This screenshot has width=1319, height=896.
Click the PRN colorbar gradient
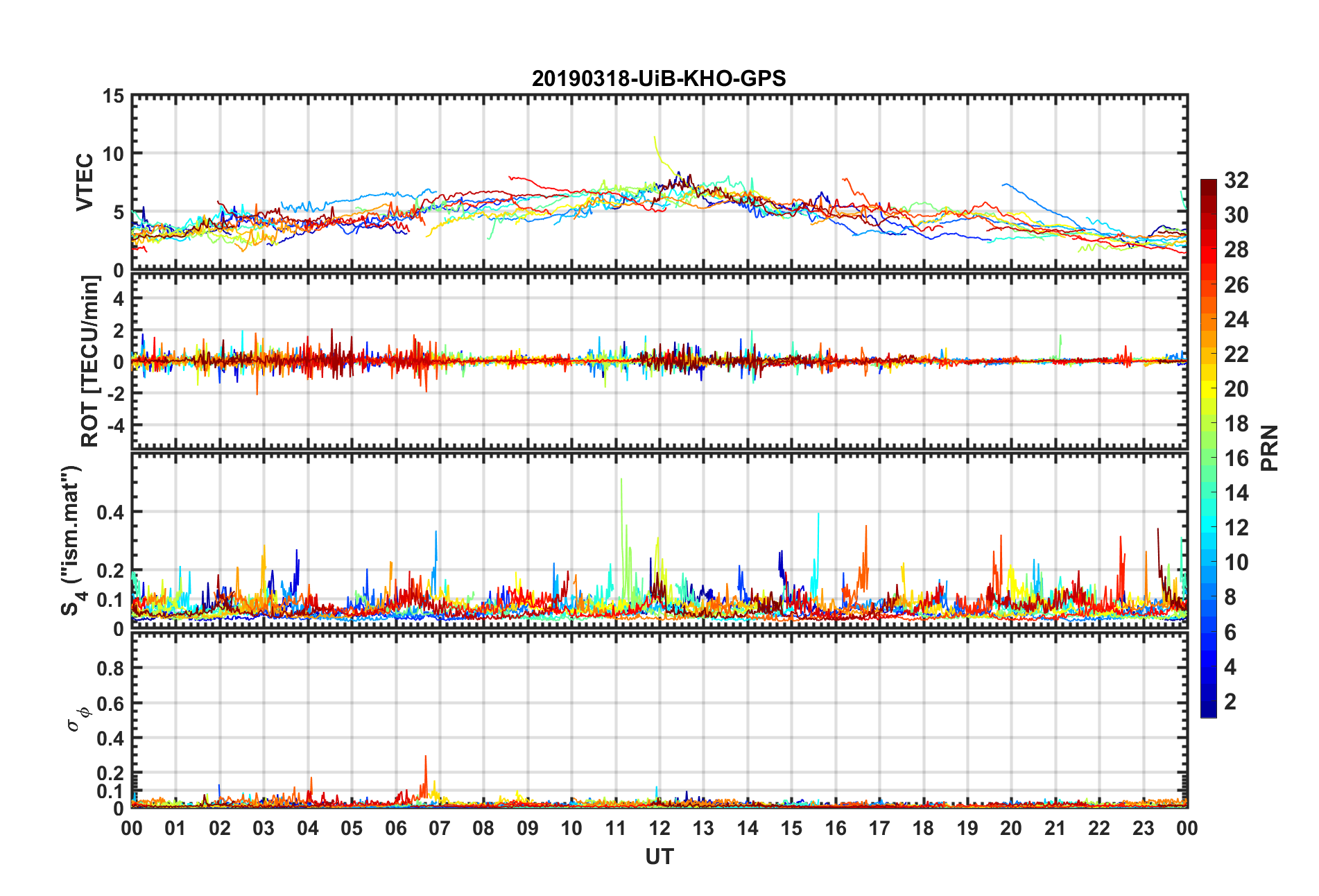point(1209,449)
